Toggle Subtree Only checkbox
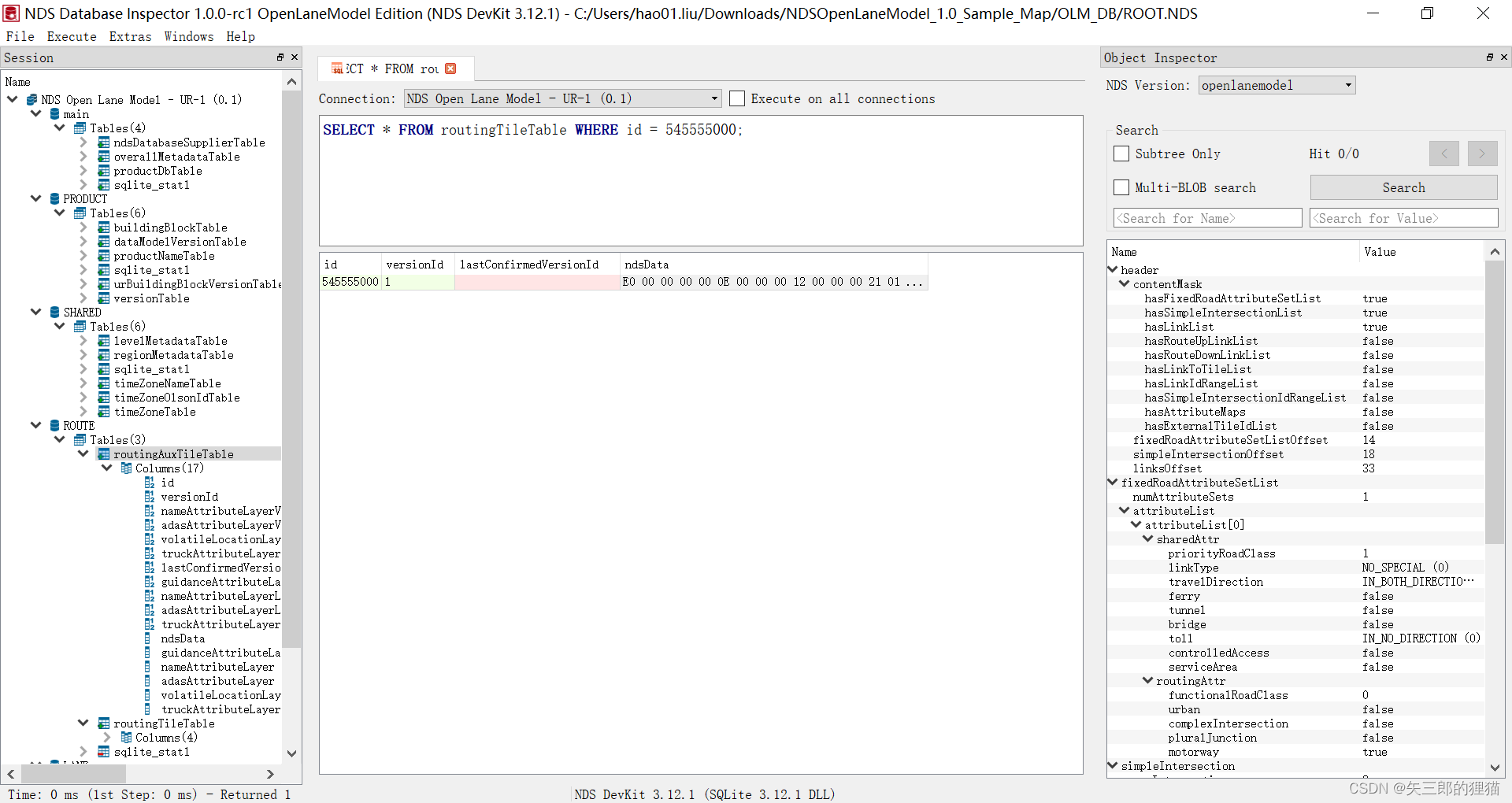The width and height of the screenshot is (1512, 803). (x=1121, y=154)
